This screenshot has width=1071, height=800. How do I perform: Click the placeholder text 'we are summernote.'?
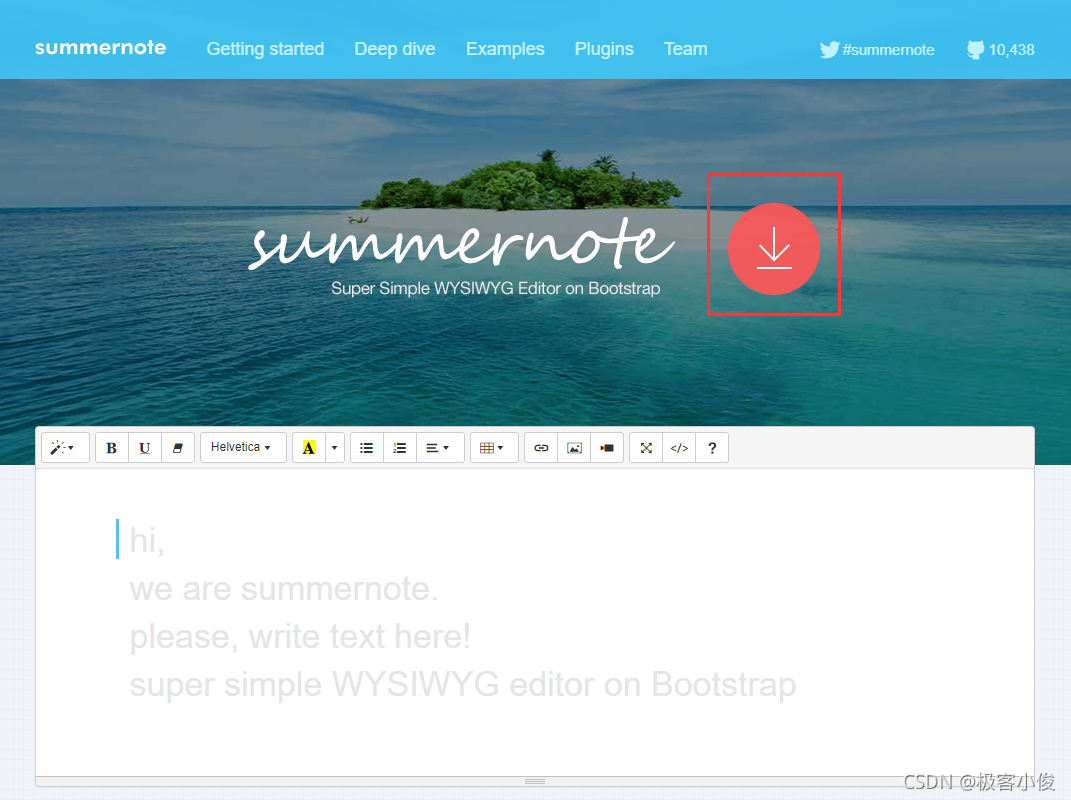point(284,589)
